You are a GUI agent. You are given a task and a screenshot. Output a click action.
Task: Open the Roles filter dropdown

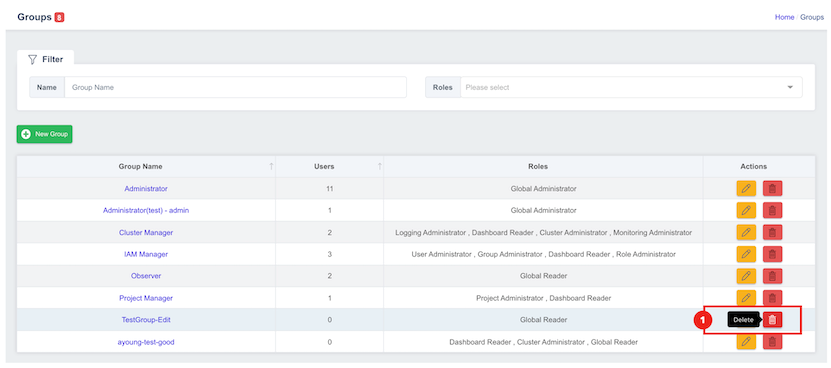pos(631,87)
